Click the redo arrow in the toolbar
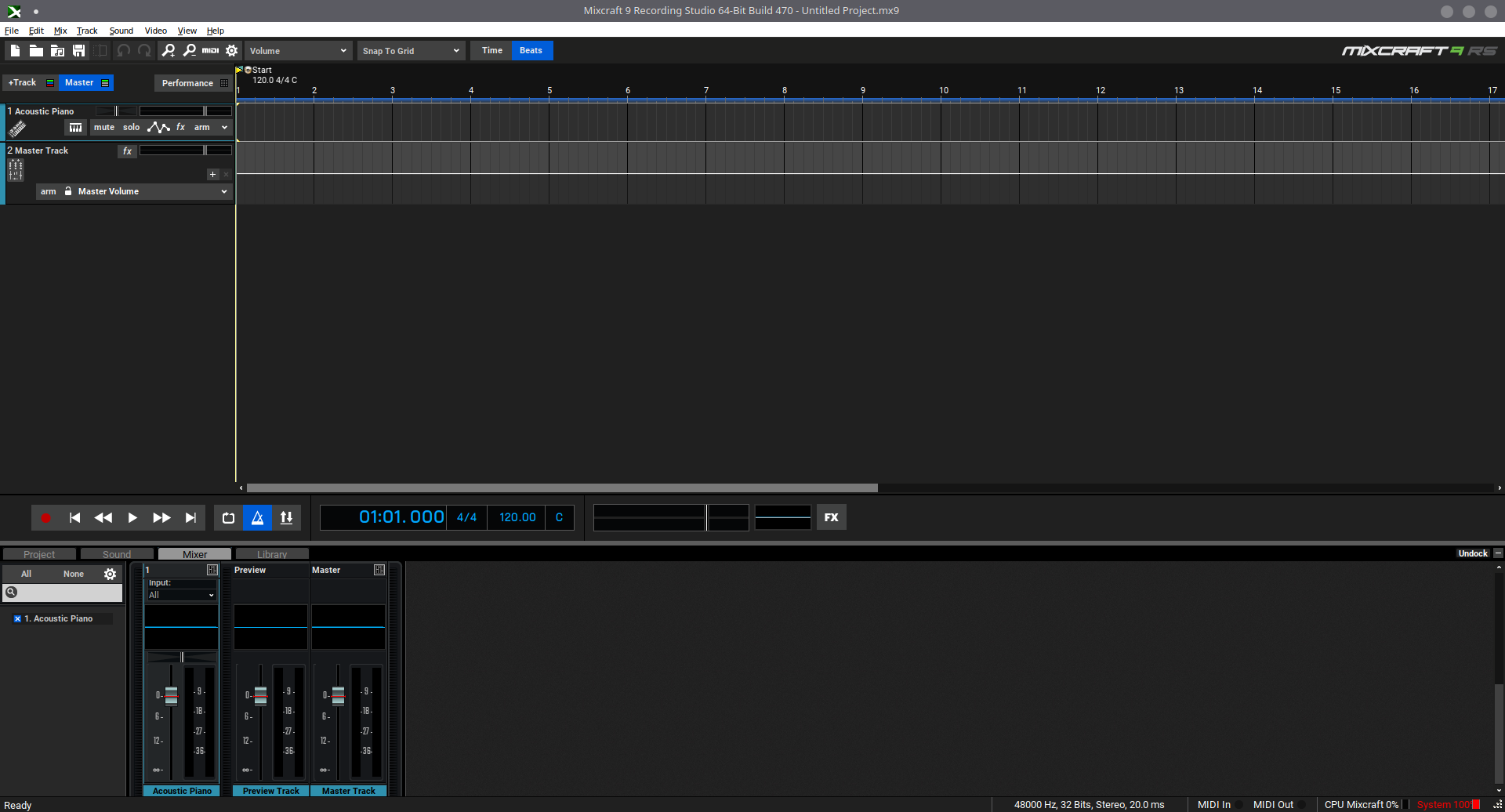1505x812 pixels. pos(144,50)
